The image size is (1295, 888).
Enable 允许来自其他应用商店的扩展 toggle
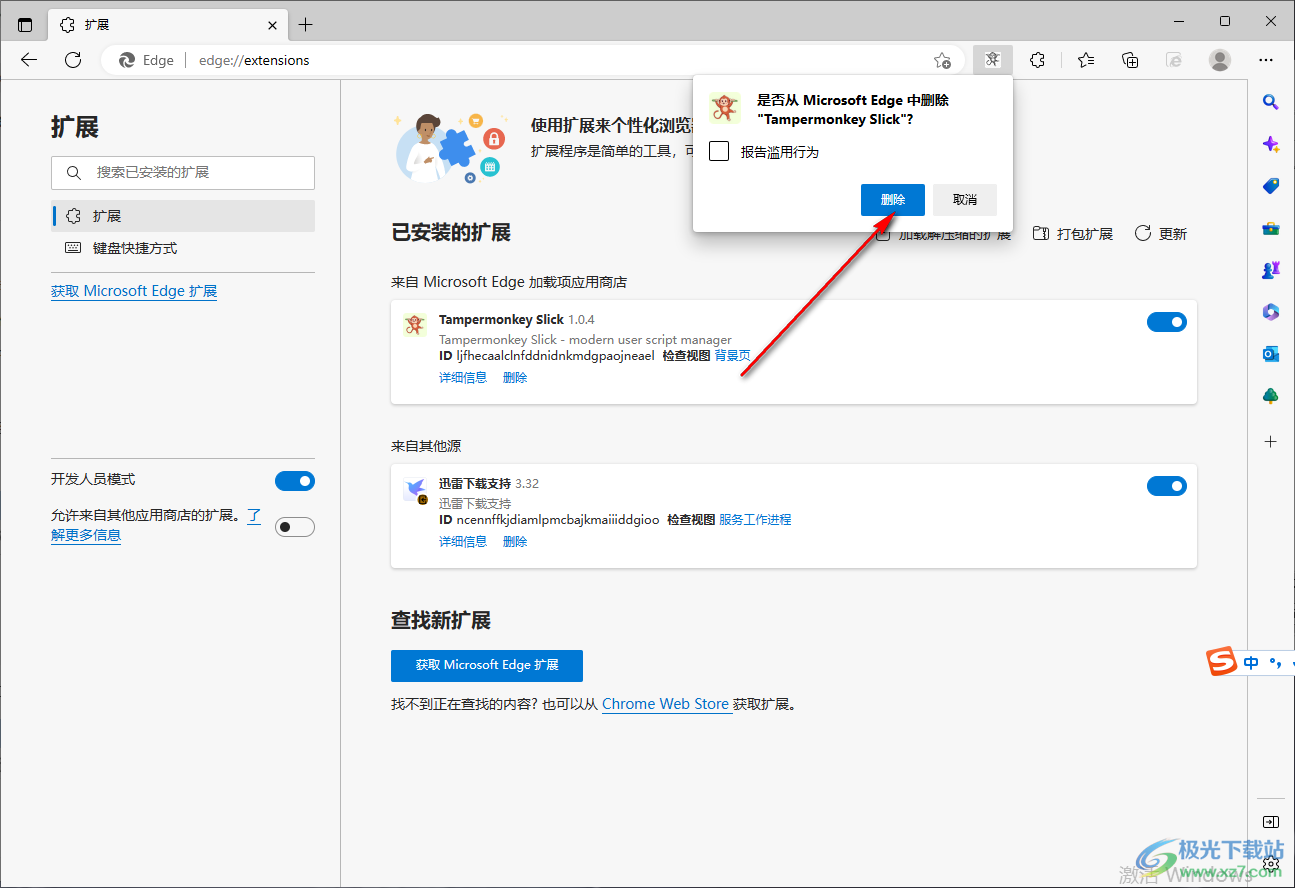click(294, 527)
